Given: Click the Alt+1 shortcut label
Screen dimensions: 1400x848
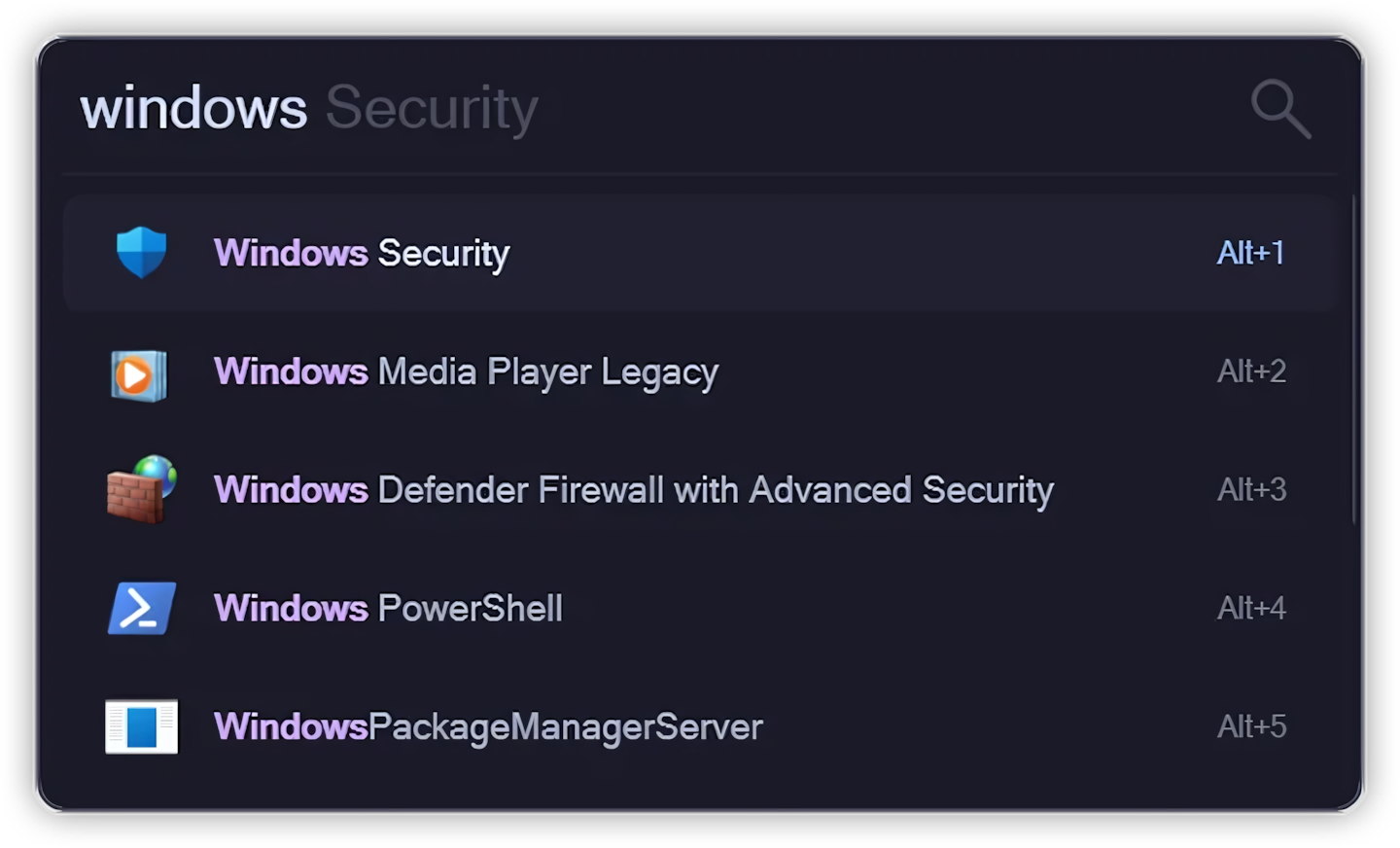Looking at the screenshot, I should (1250, 253).
